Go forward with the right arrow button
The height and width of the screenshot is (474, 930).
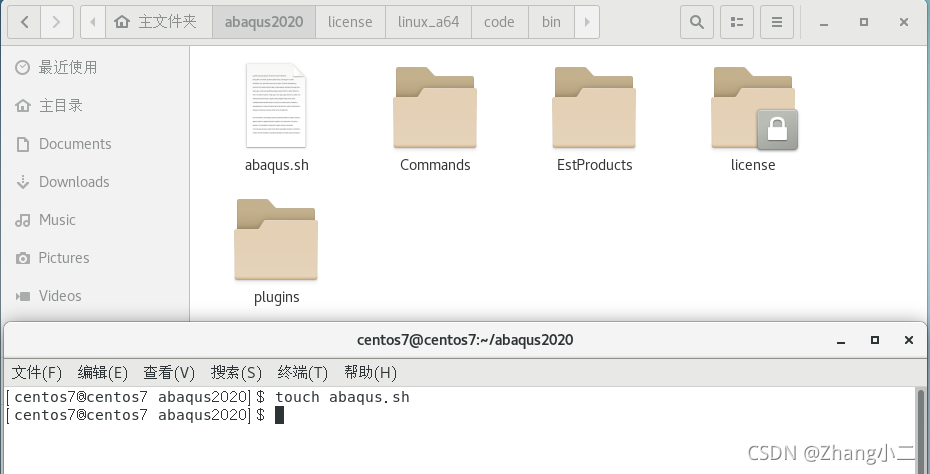[x=57, y=21]
